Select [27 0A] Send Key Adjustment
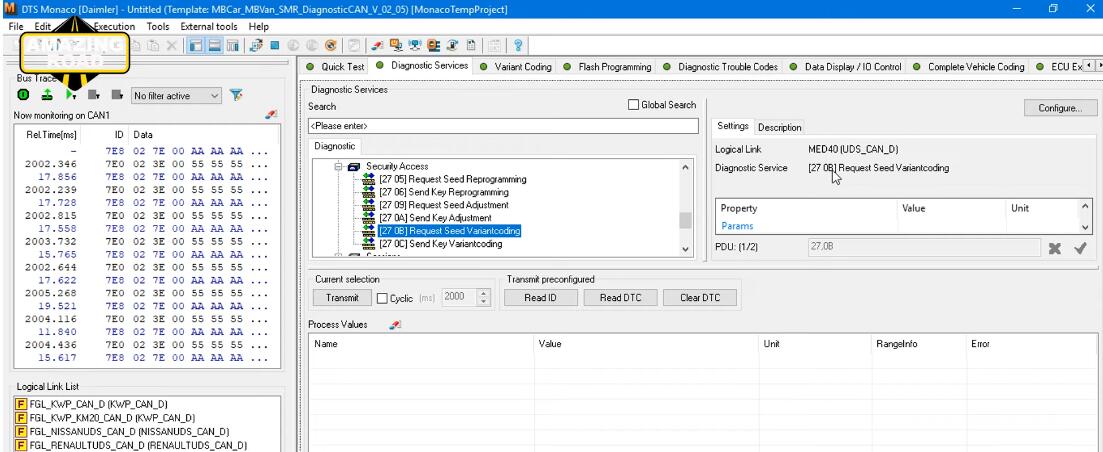The width and height of the screenshot is (1103, 452). pyautogui.click(x=435, y=218)
